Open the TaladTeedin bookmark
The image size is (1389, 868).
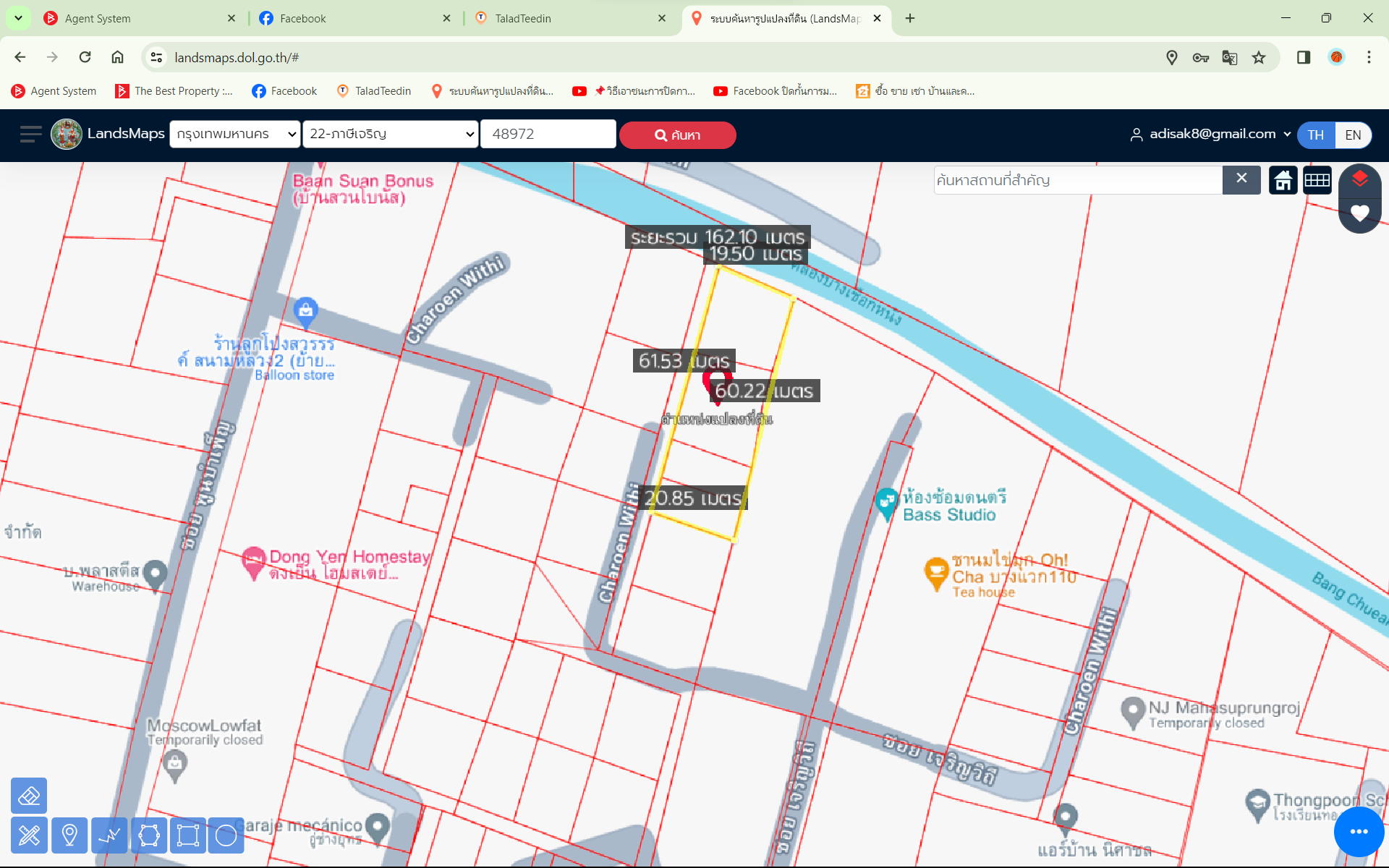click(x=374, y=91)
